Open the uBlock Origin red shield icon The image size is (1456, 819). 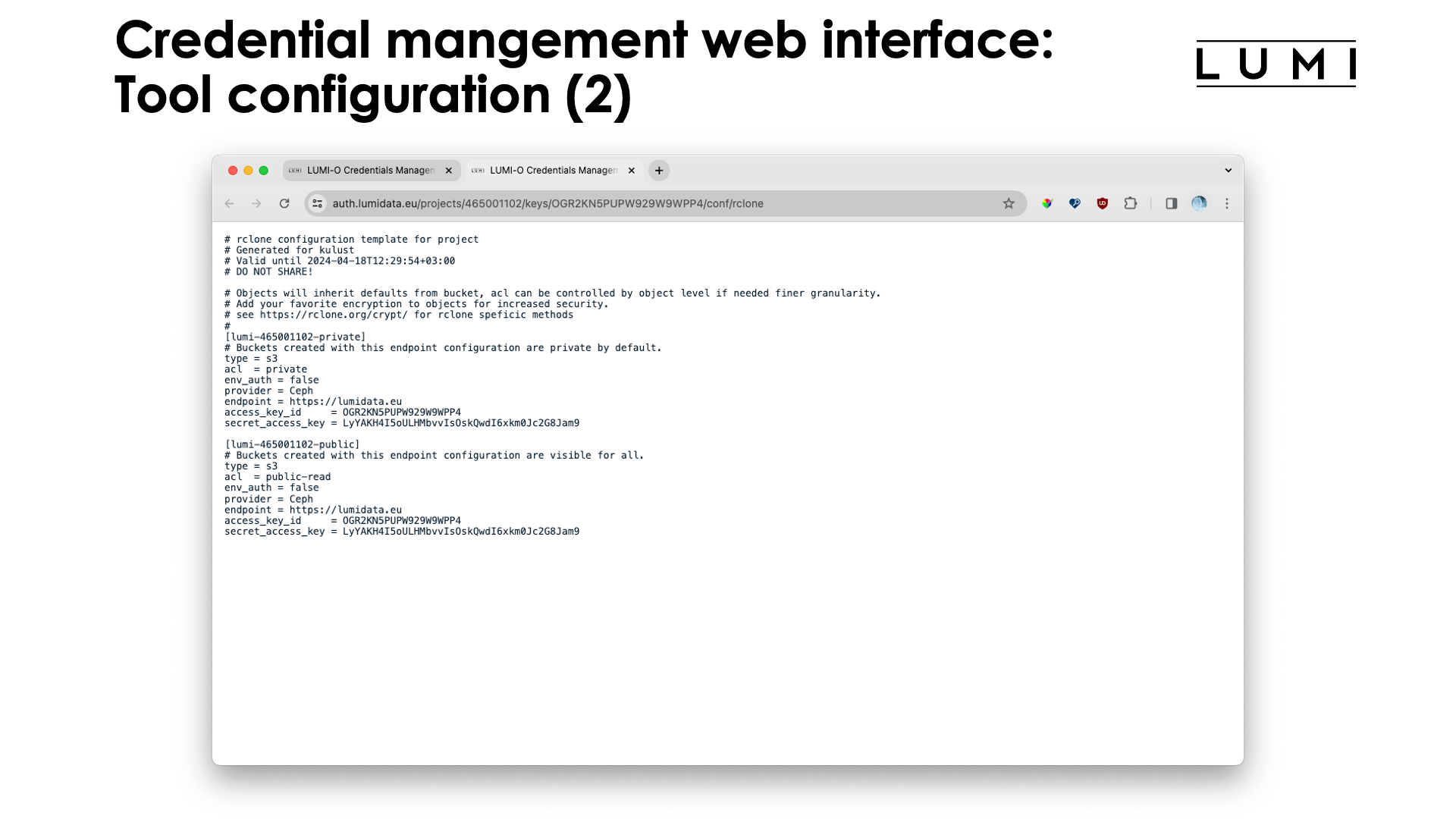pos(1103,203)
